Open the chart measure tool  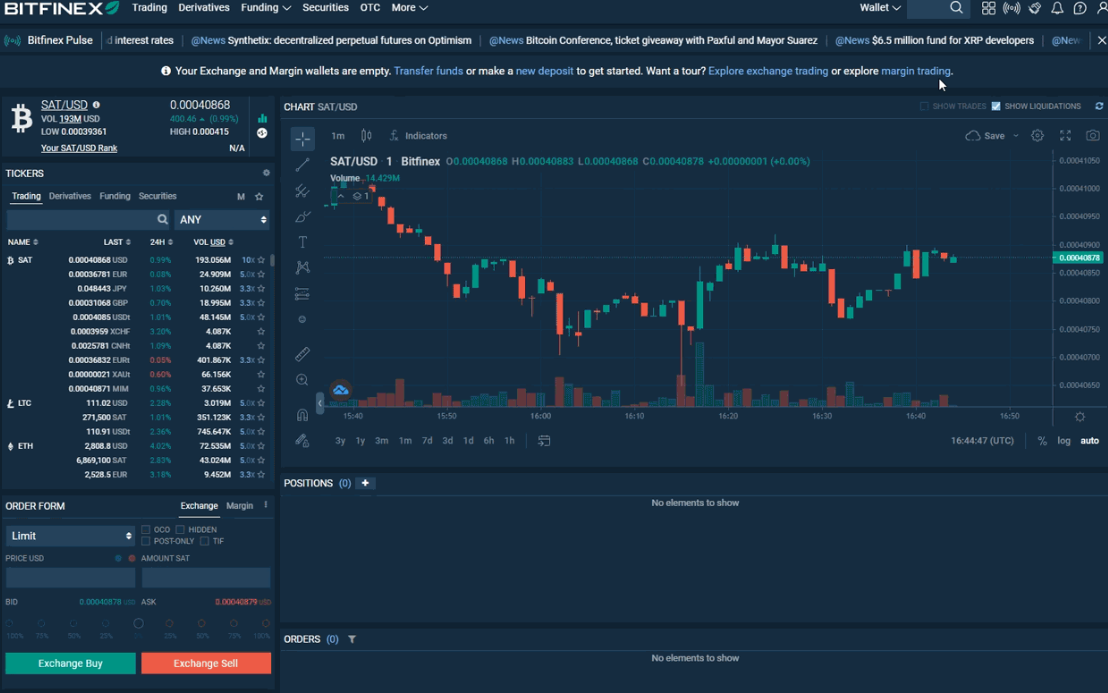click(x=302, y=352)
